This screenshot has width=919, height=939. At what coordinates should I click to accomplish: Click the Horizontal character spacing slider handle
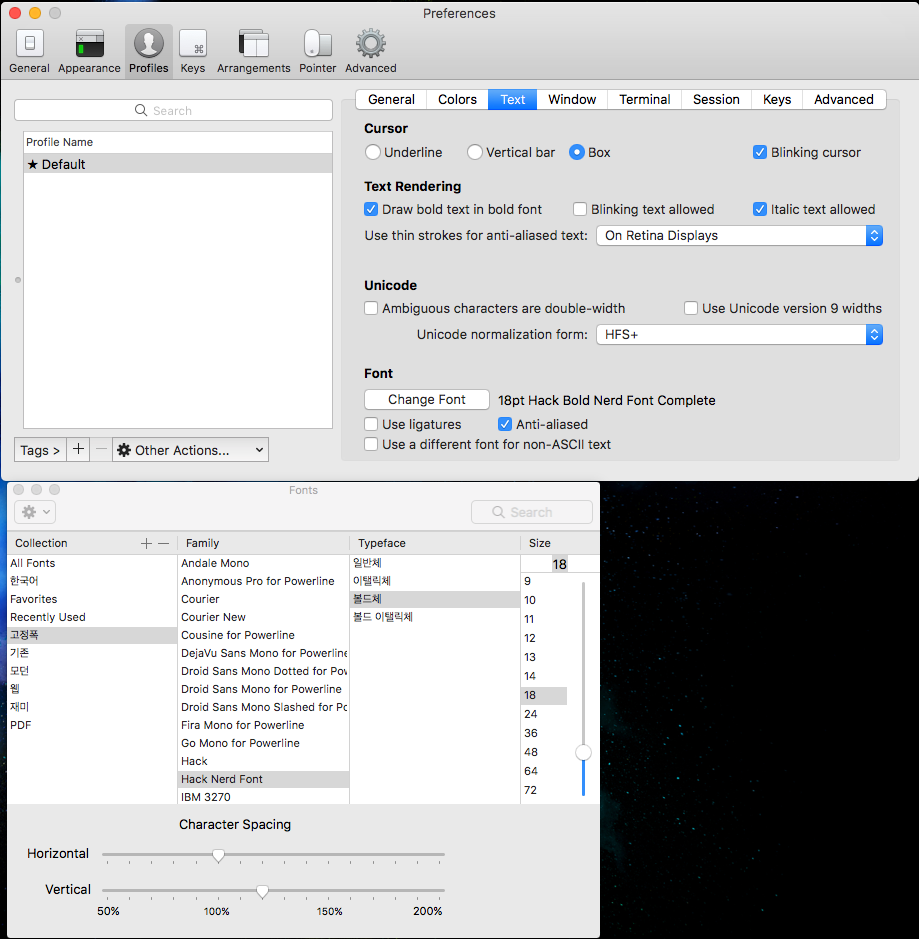pyautogui.click(x=218, y=855)
